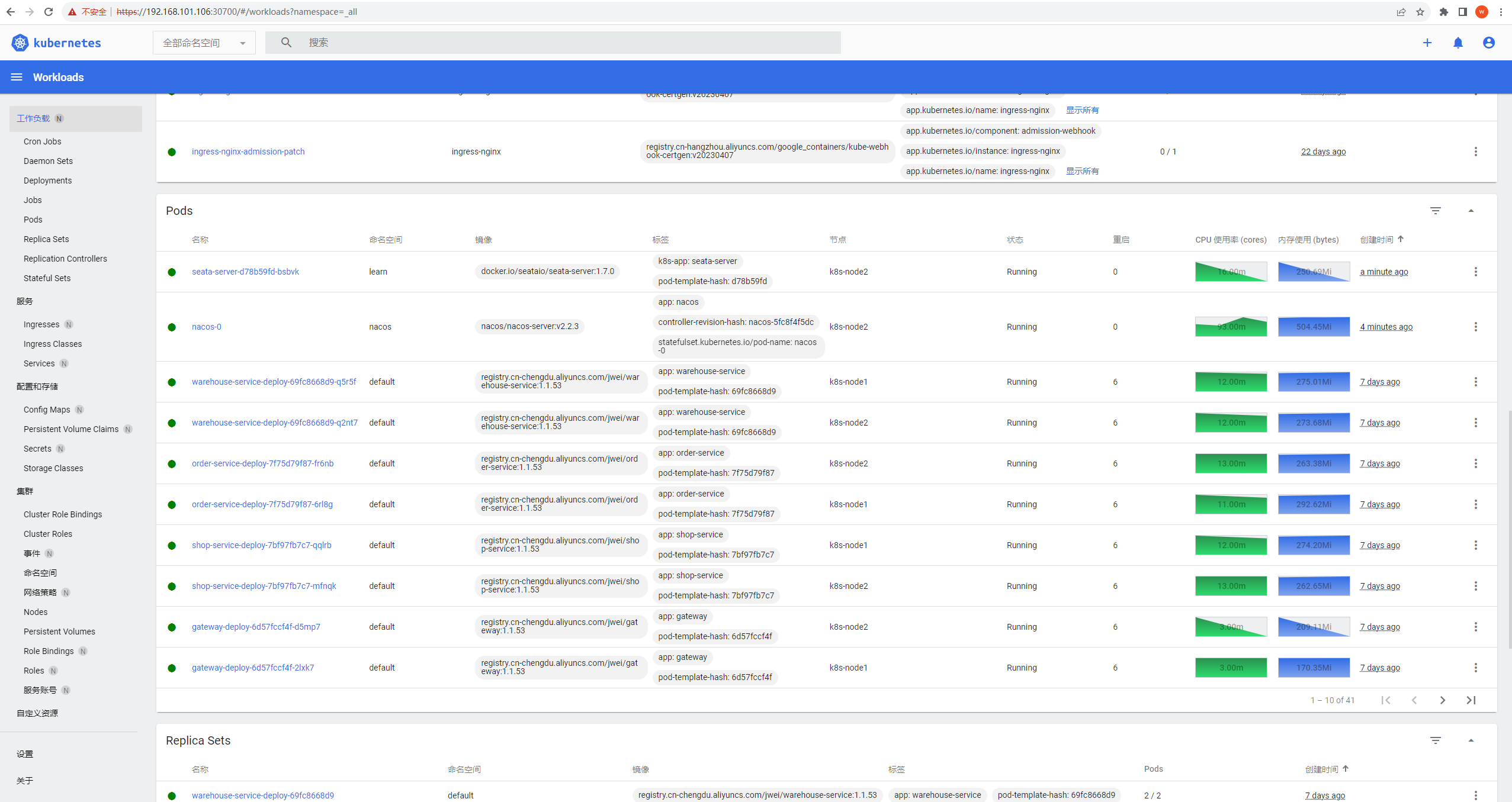Open the browser extensions puzzle icon
The height and width of the screenshot is (802, 1512).
click(x=1444, y=12)
